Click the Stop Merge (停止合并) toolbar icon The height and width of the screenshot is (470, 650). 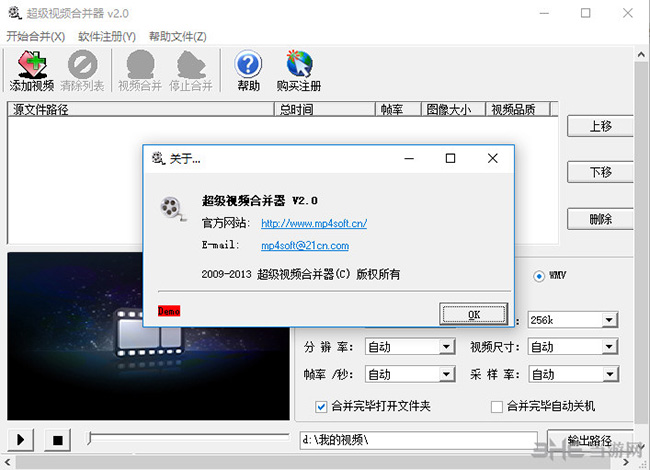pos(191,64)
